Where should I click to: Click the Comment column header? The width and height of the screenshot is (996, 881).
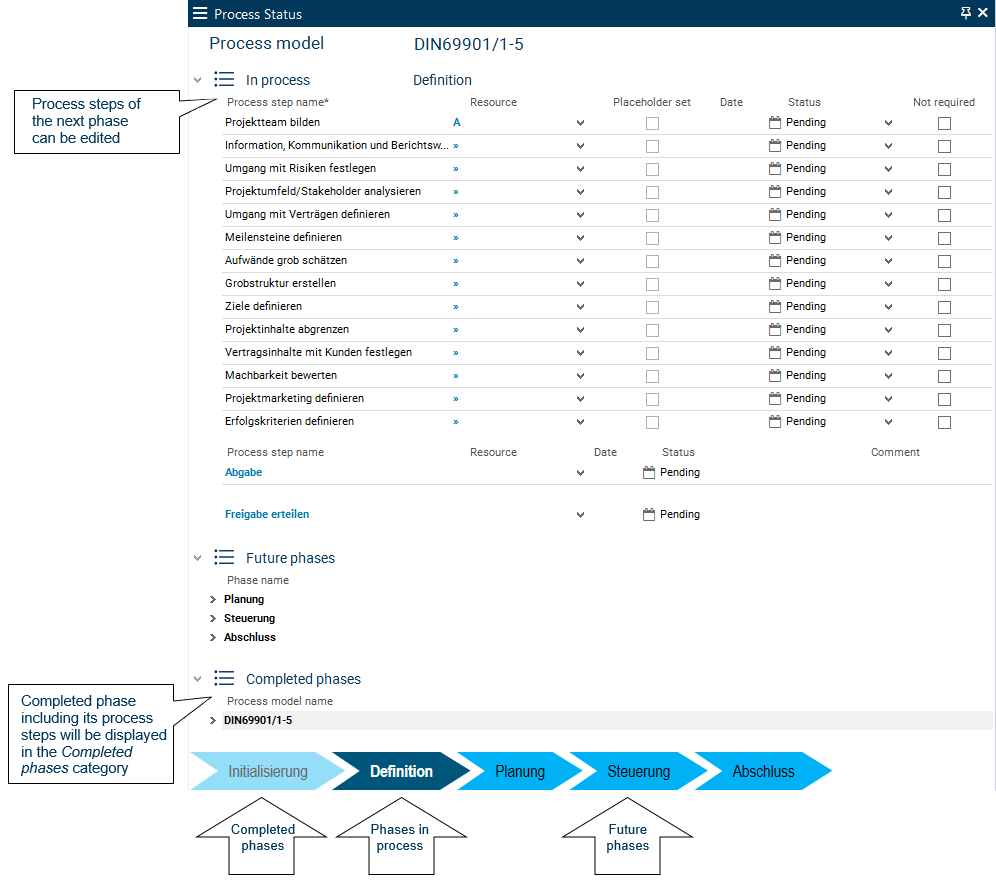(895, 452)
